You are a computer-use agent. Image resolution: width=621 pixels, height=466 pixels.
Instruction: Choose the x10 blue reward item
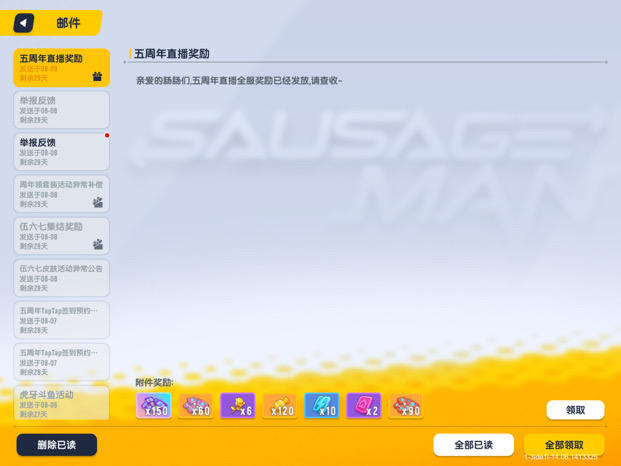(322, 405)
